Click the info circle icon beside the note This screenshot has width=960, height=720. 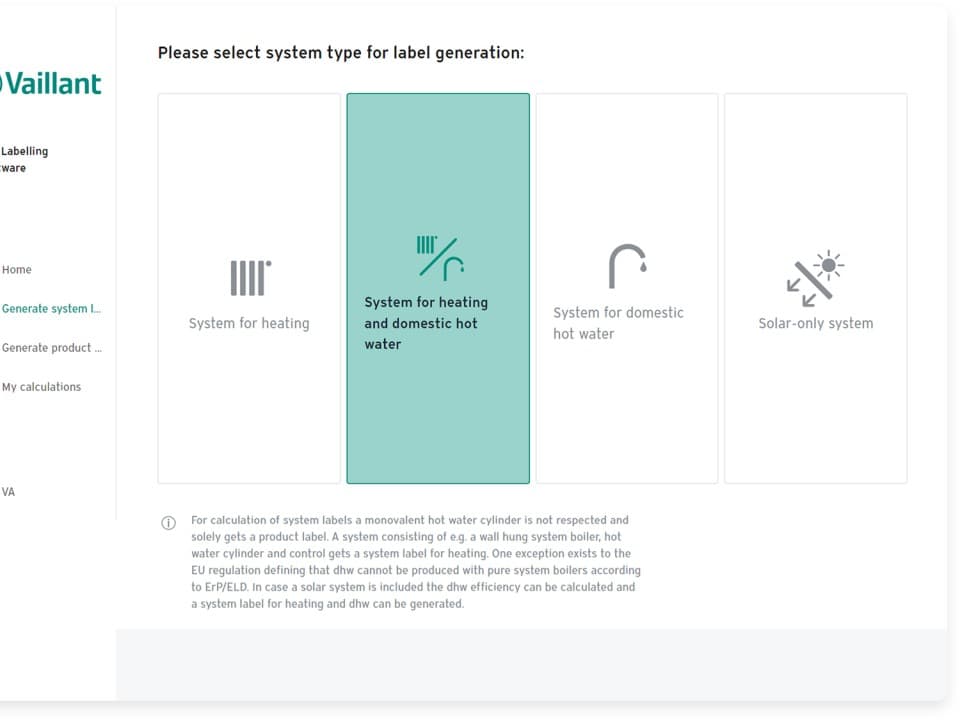click(168, 523)
